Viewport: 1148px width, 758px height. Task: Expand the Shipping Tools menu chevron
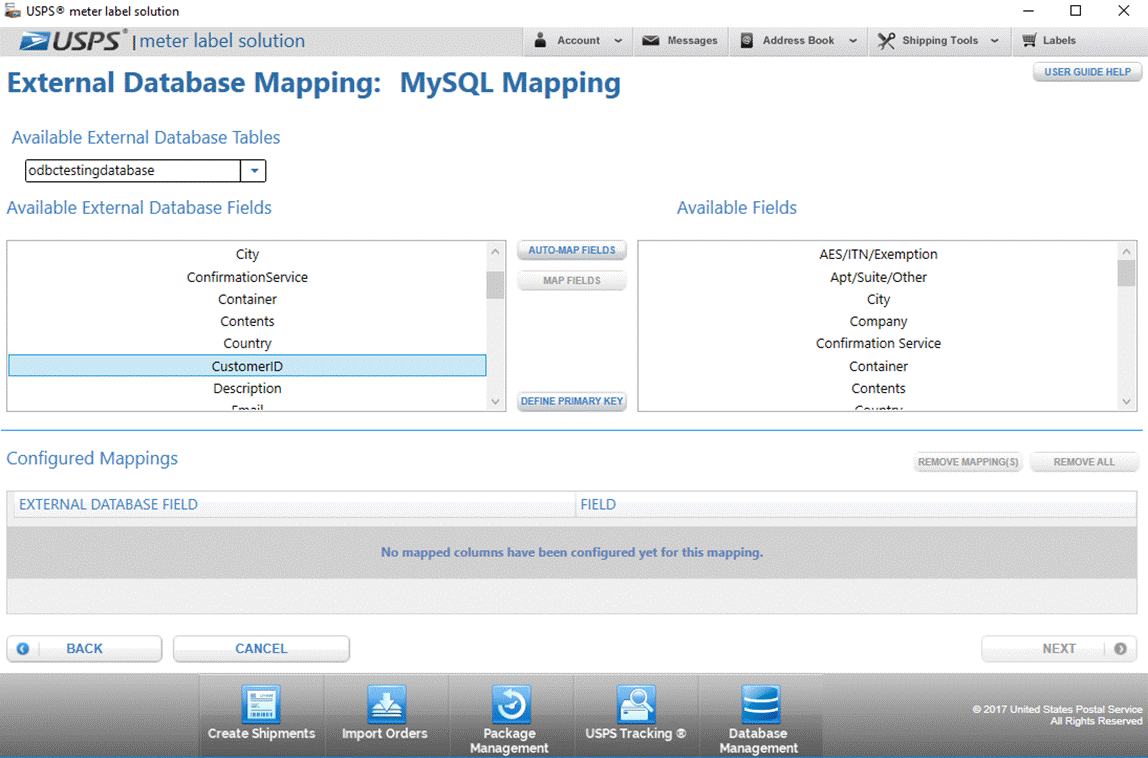[994, 41]
